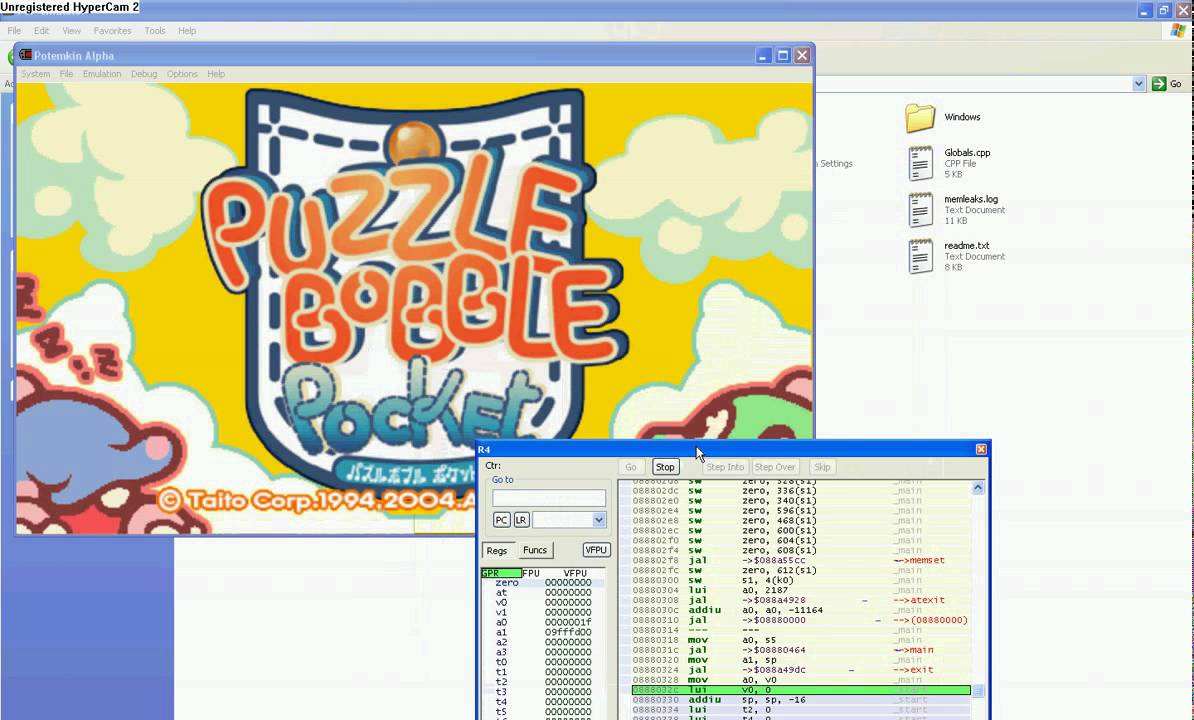This screenshot has width=1194, height=720.
Task: Open the System menu in Potemkin
Action: coord(35,74)
